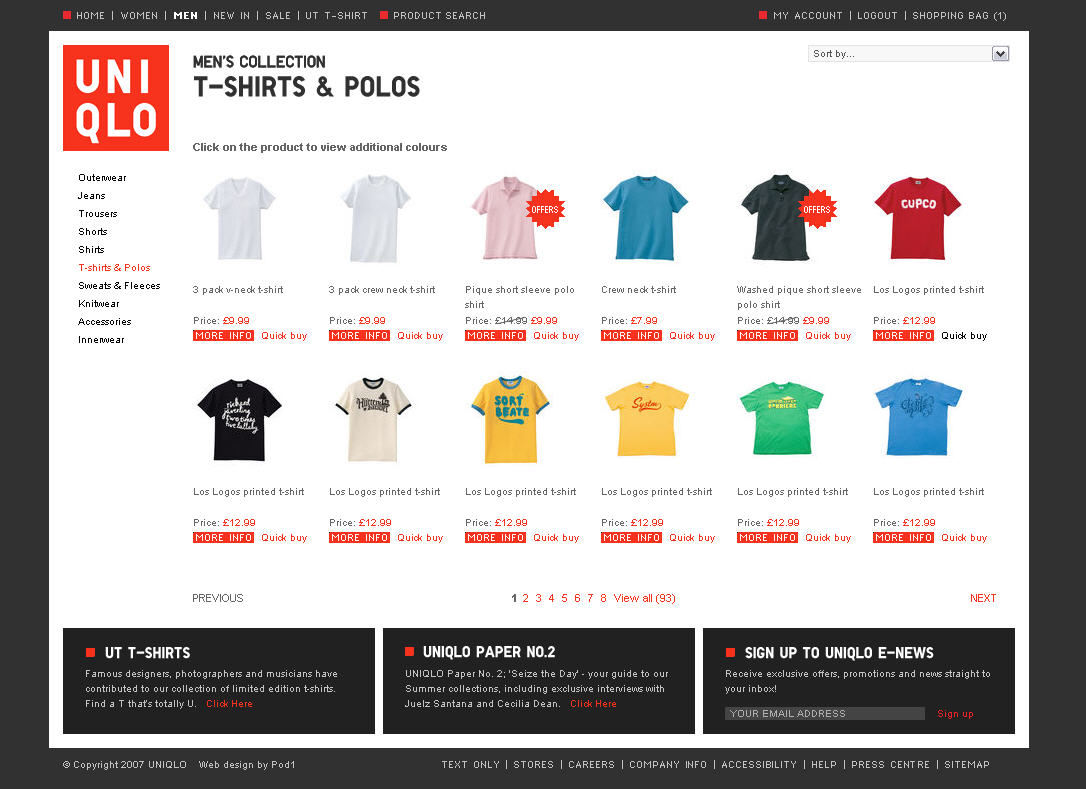This screenshot has height=789, width=1086.
Task: Click the OFFERS badge on dark polo
Action: [x=817, y=209]
